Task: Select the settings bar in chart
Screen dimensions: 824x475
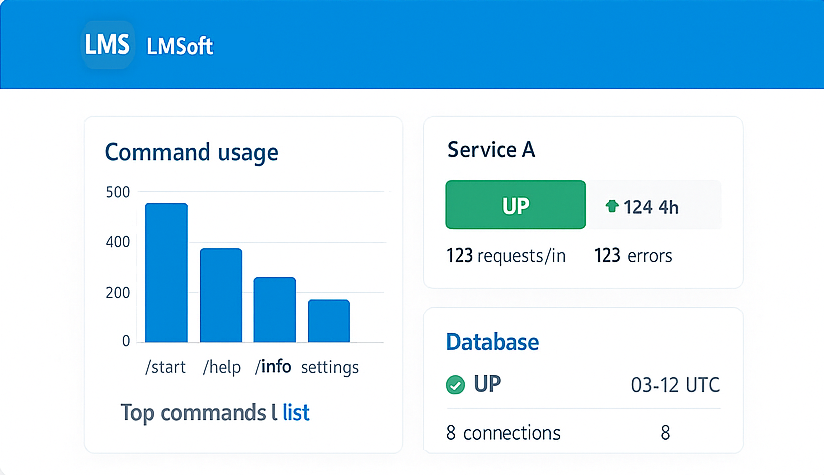Action: tap(328, 320)
